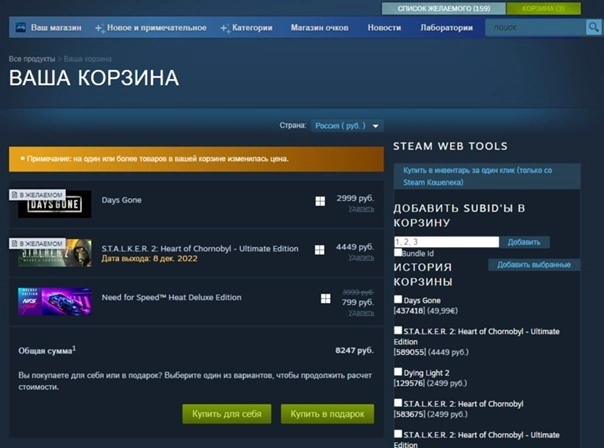Check Dying Light 2 history entry
The height and width of the screenshot is (448, 604).
398,372
